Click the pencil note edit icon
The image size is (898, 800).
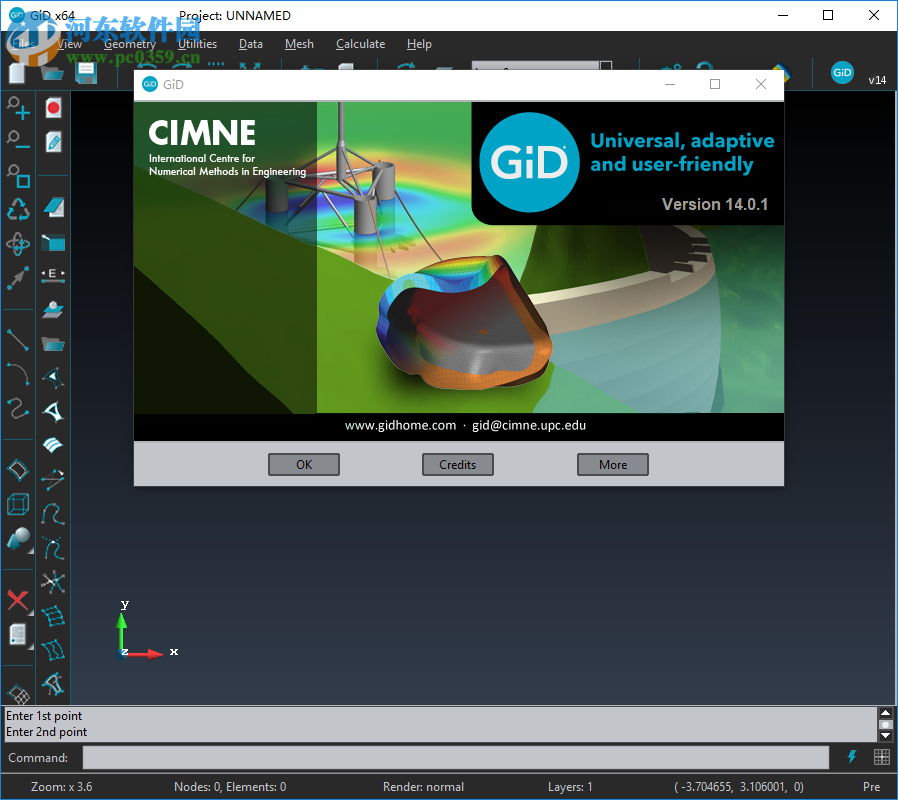(x=53, y=142)
